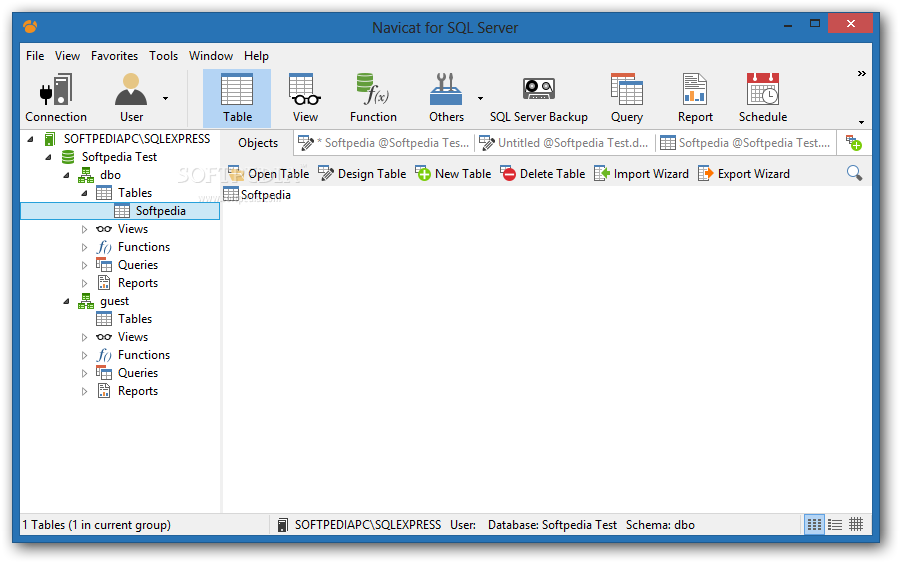The image size is (900, 563).
Task: Click the Softpedia Test database icon
Action: click(68, 157)
